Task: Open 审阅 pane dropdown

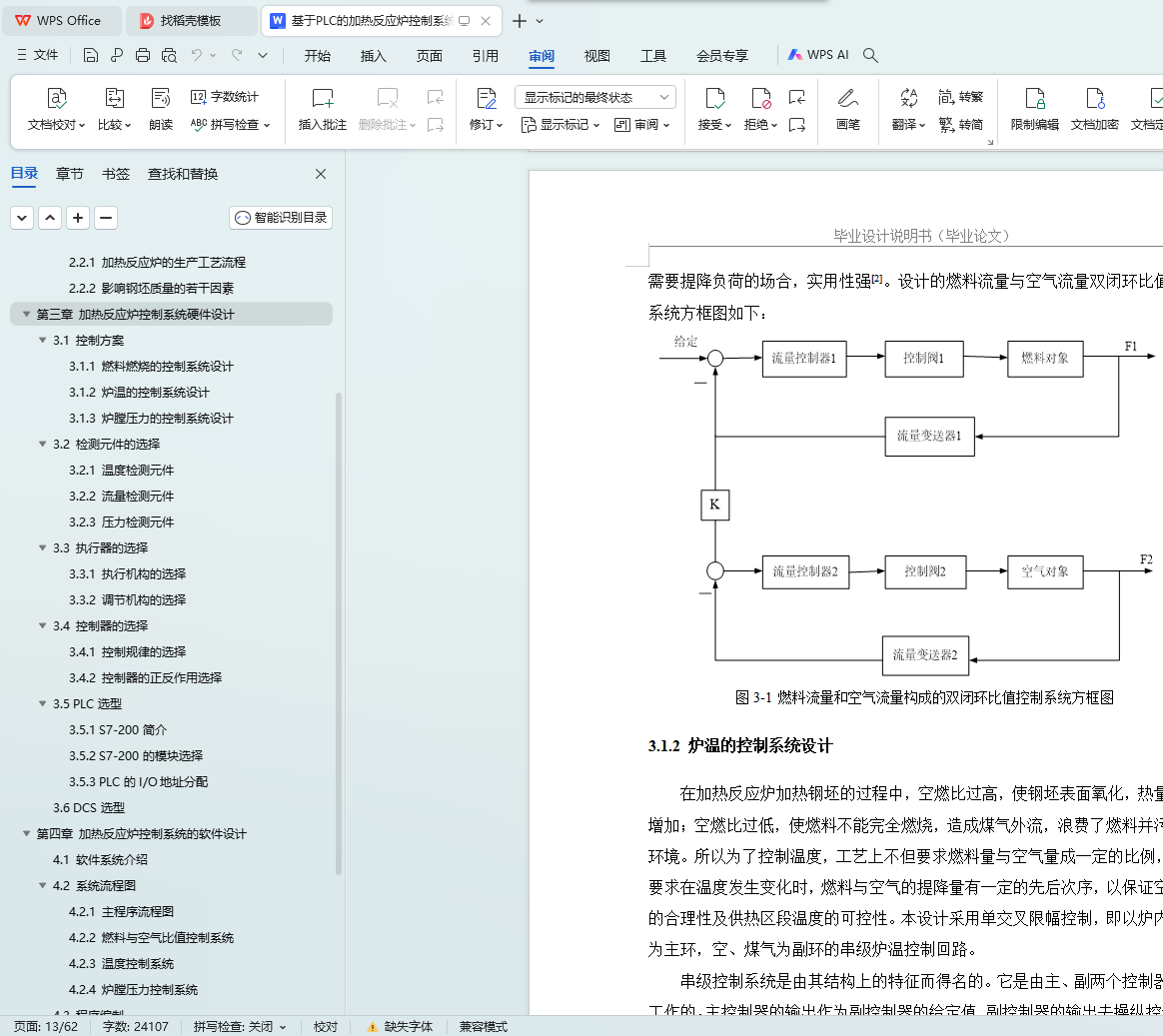Action: [642, 125]
